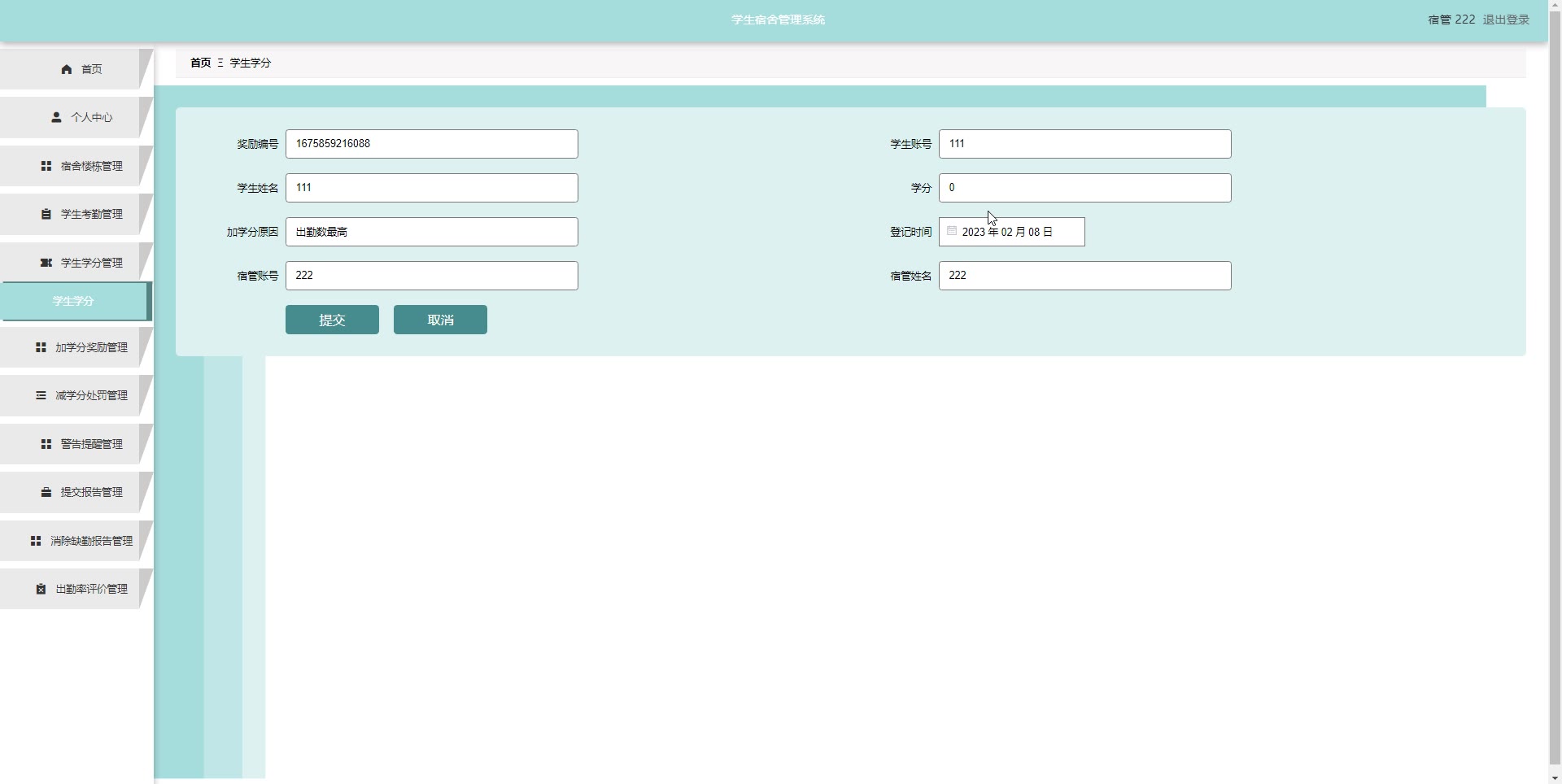
Task: Click the 学生宿舍管理系统 header title
Action: [779, 20]
